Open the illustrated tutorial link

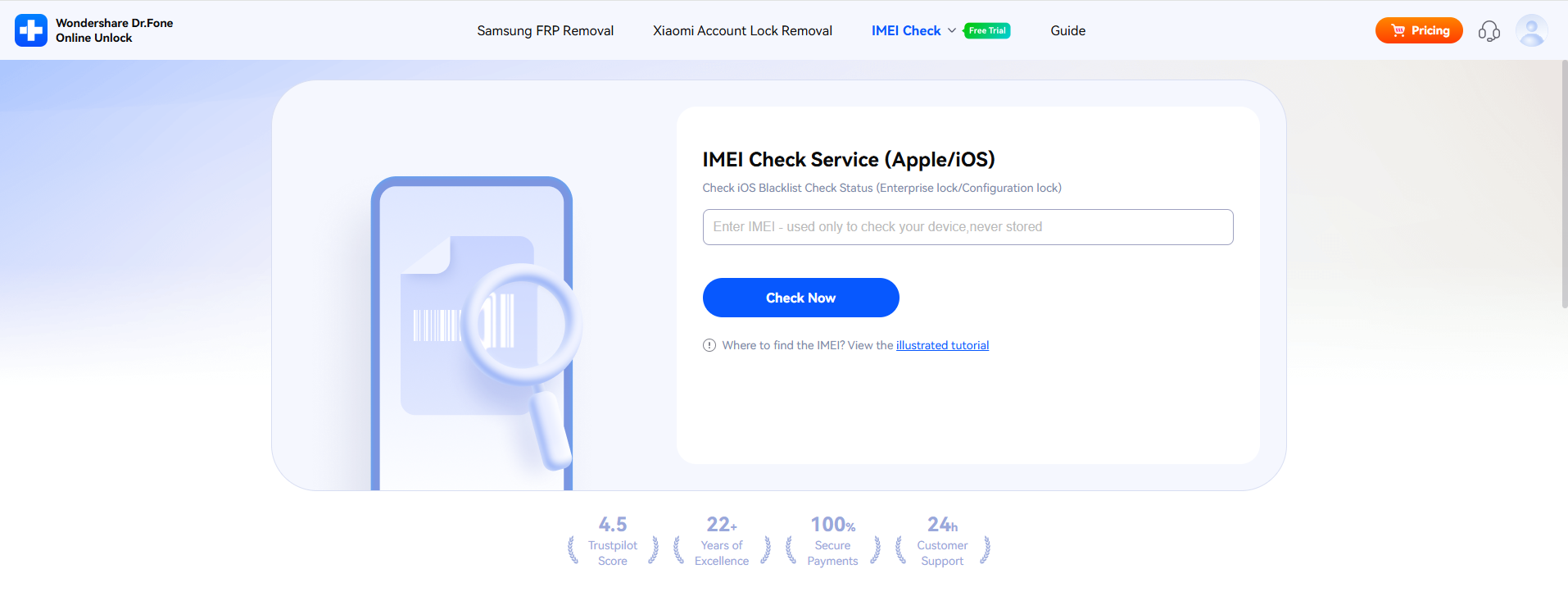click(942, 345)
